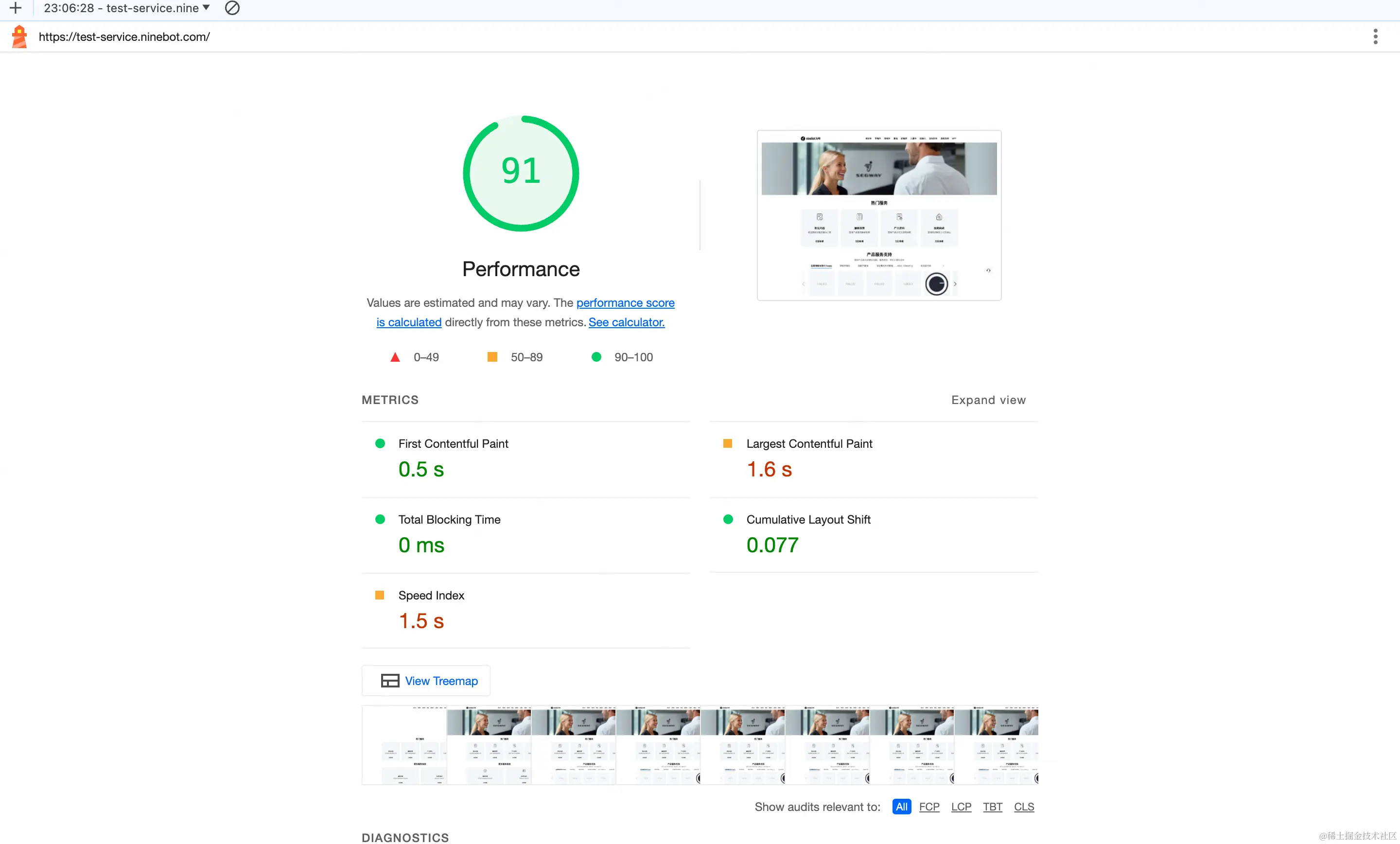The image size is (1400, 844).
Task: Click the treemap grid icon
Action: point(390,680)
